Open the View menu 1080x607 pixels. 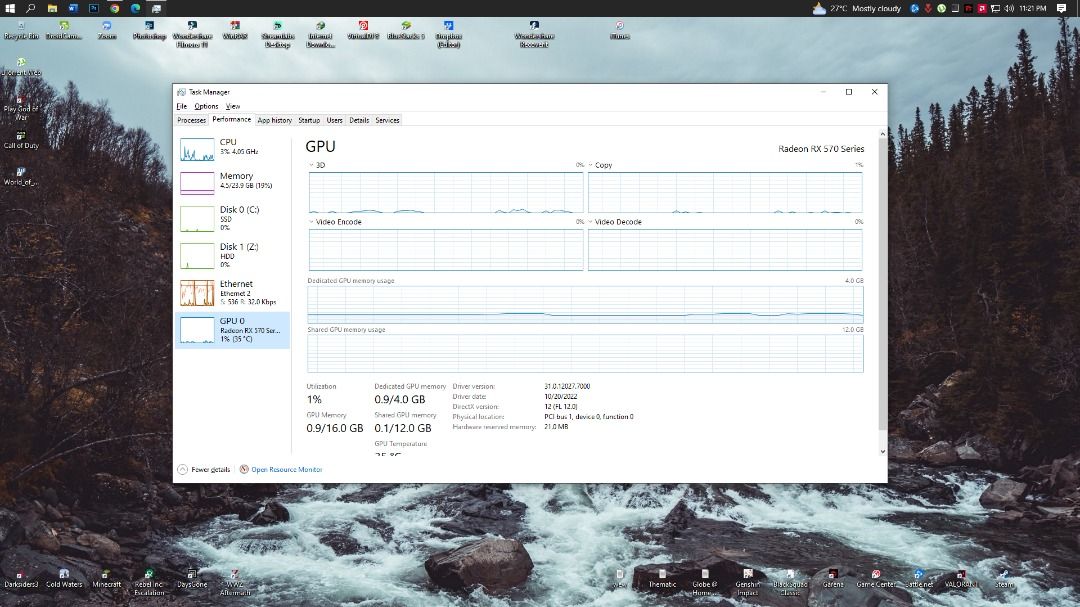click(x=233, y=106)
